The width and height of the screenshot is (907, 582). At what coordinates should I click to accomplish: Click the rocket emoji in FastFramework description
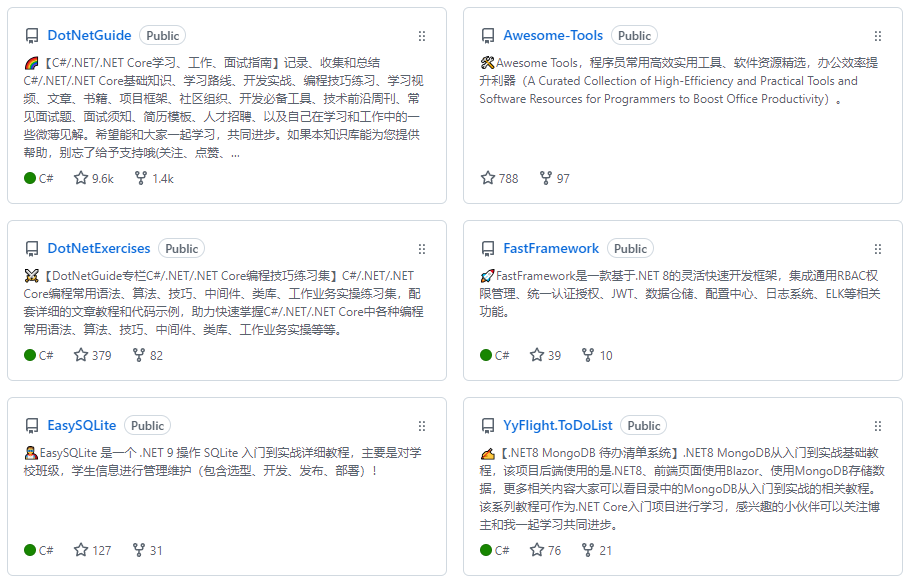coord(487,276)
